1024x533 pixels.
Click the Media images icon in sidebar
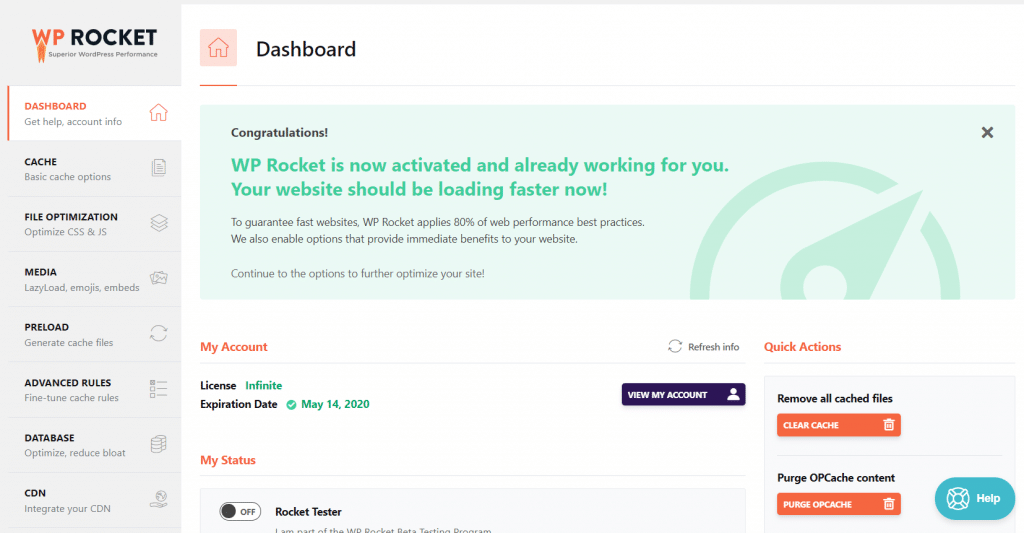pos(158,278)
